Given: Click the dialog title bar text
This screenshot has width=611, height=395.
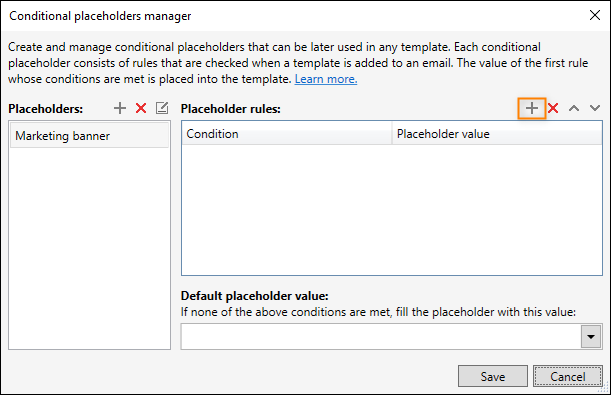Looking at the screenshot, I should (x=100, y=16).
